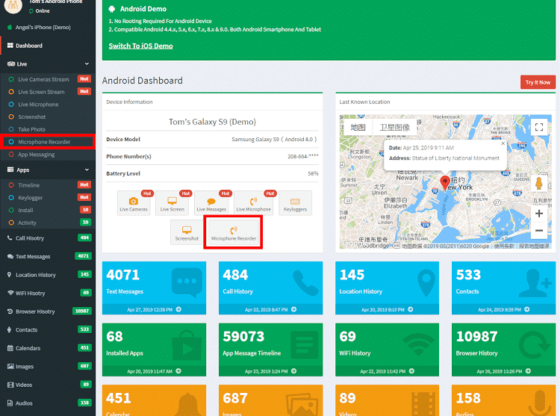The width and height of the screenshot is (560, 416).
Task: Open Location History in sidebar
Action: (48, 275)
